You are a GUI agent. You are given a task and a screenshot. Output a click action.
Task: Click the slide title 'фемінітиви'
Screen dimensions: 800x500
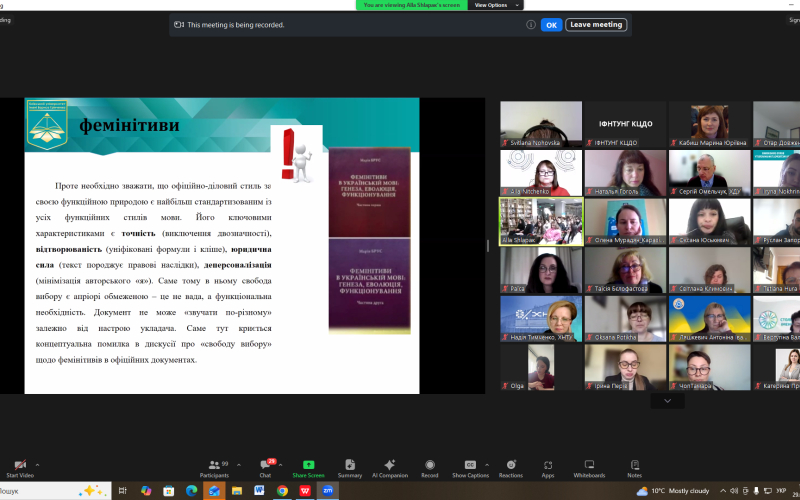[129, 125]
